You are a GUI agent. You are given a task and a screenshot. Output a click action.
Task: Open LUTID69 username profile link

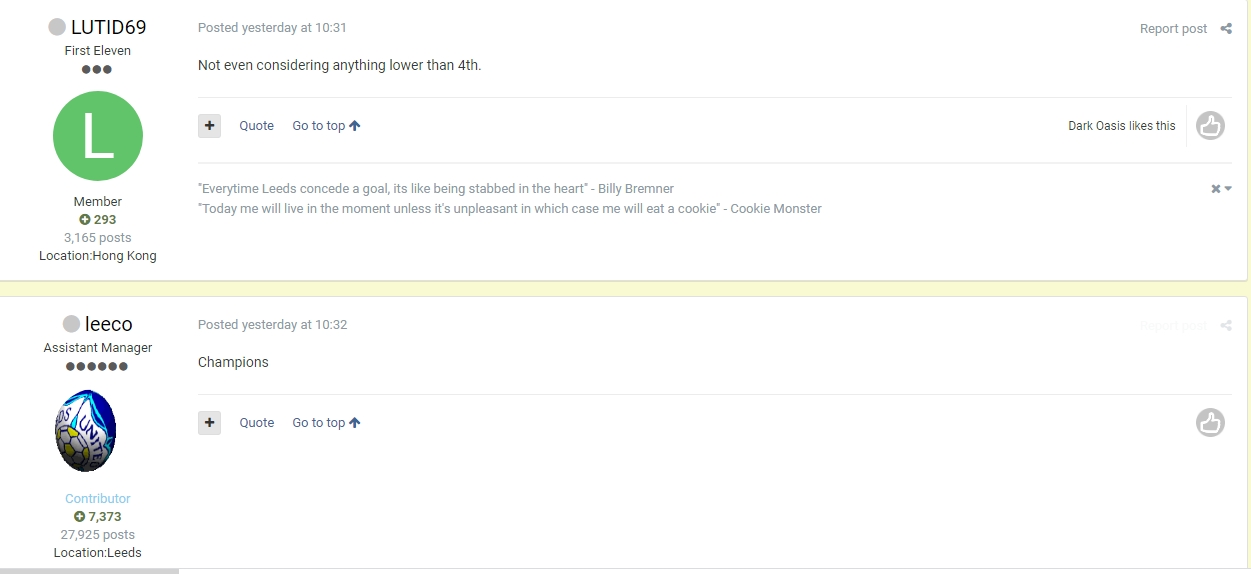pos(109,27)
